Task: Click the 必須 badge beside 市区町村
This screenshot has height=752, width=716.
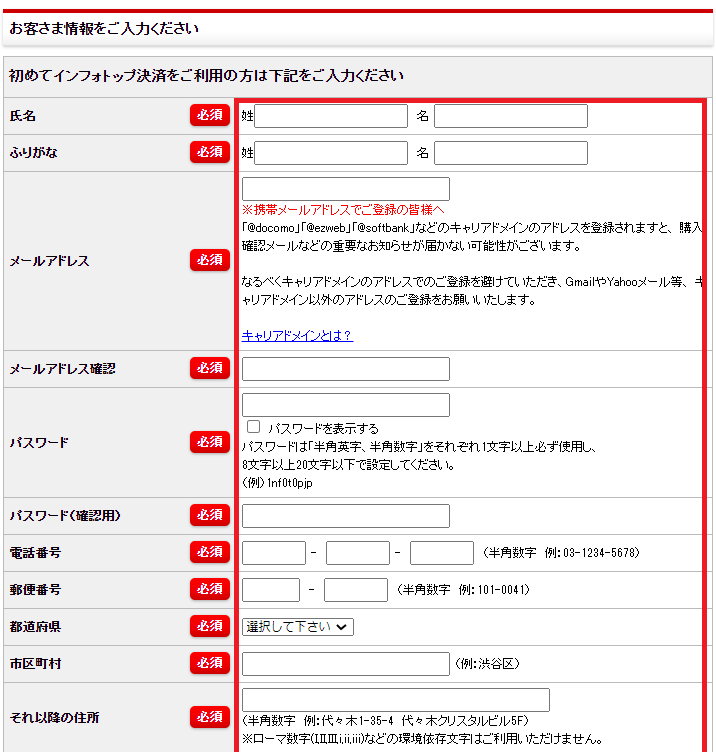Action: click(x=210, y=663)
